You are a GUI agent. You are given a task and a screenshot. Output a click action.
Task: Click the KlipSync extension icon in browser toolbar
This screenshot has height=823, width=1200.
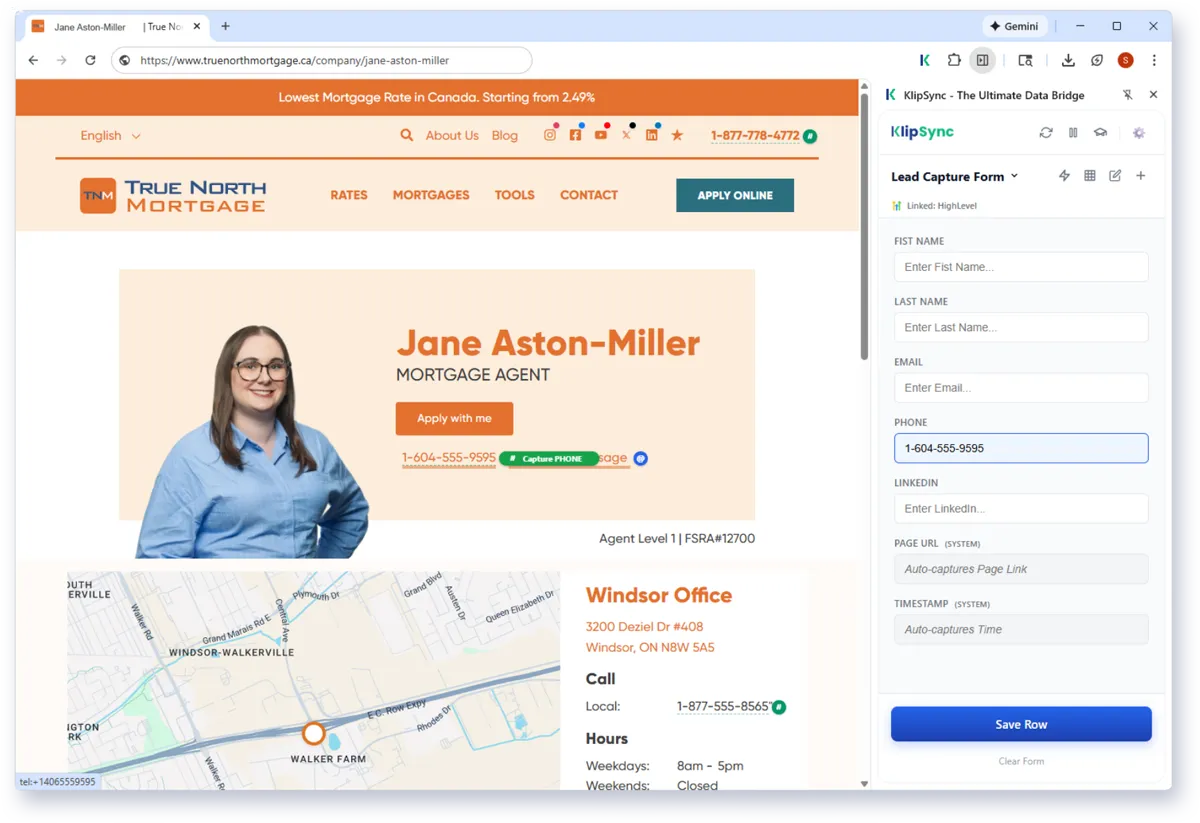924,60
